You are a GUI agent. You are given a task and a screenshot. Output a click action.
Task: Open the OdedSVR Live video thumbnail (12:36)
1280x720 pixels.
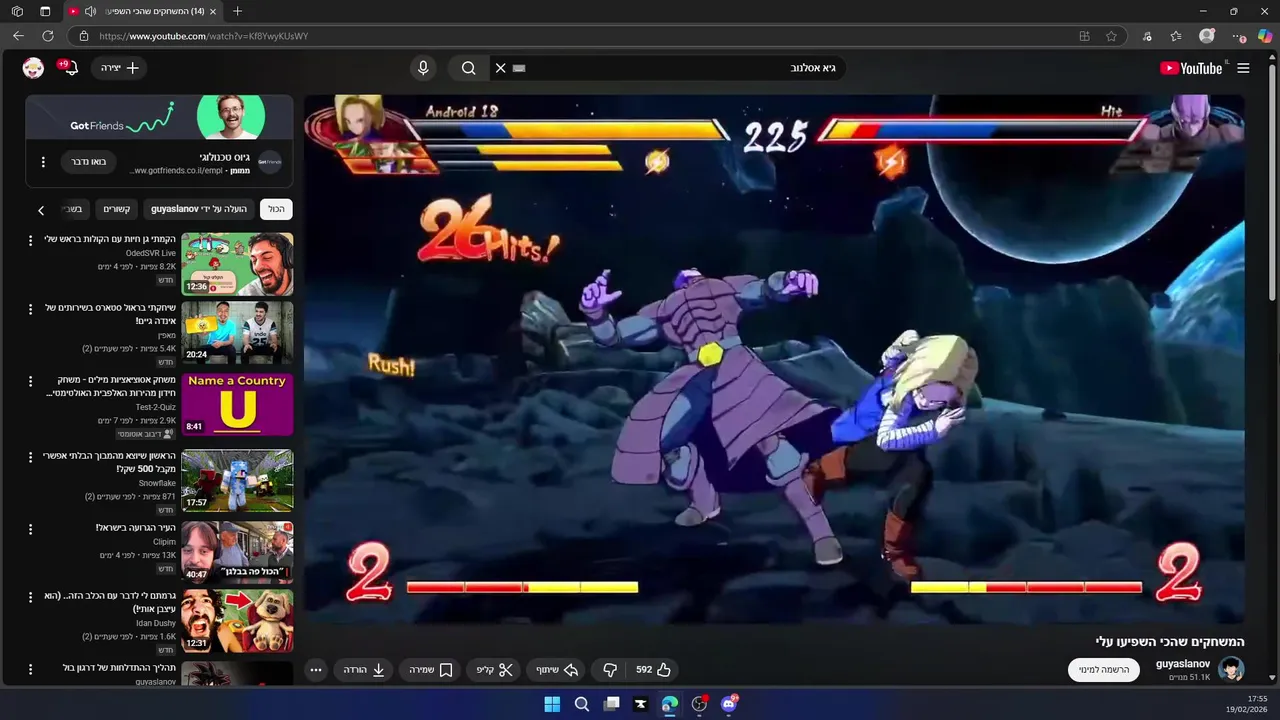coord(237,264)
